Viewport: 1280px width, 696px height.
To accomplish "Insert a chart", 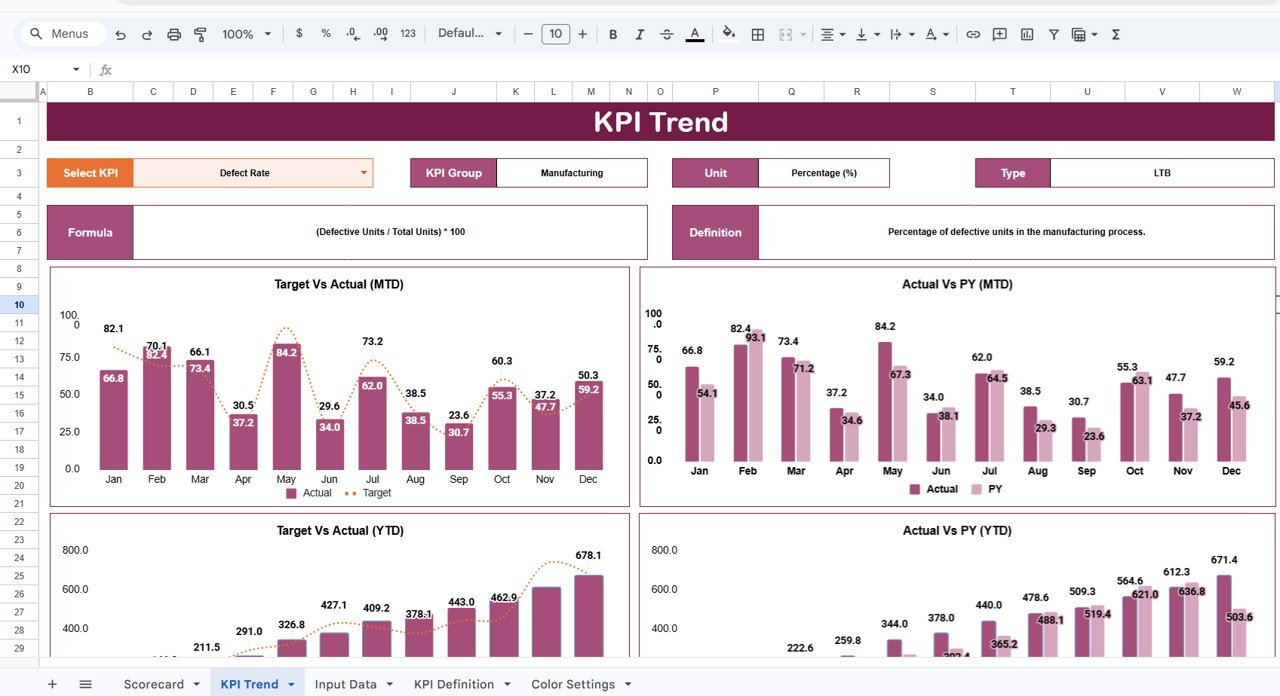I will tap(1026, 33).
